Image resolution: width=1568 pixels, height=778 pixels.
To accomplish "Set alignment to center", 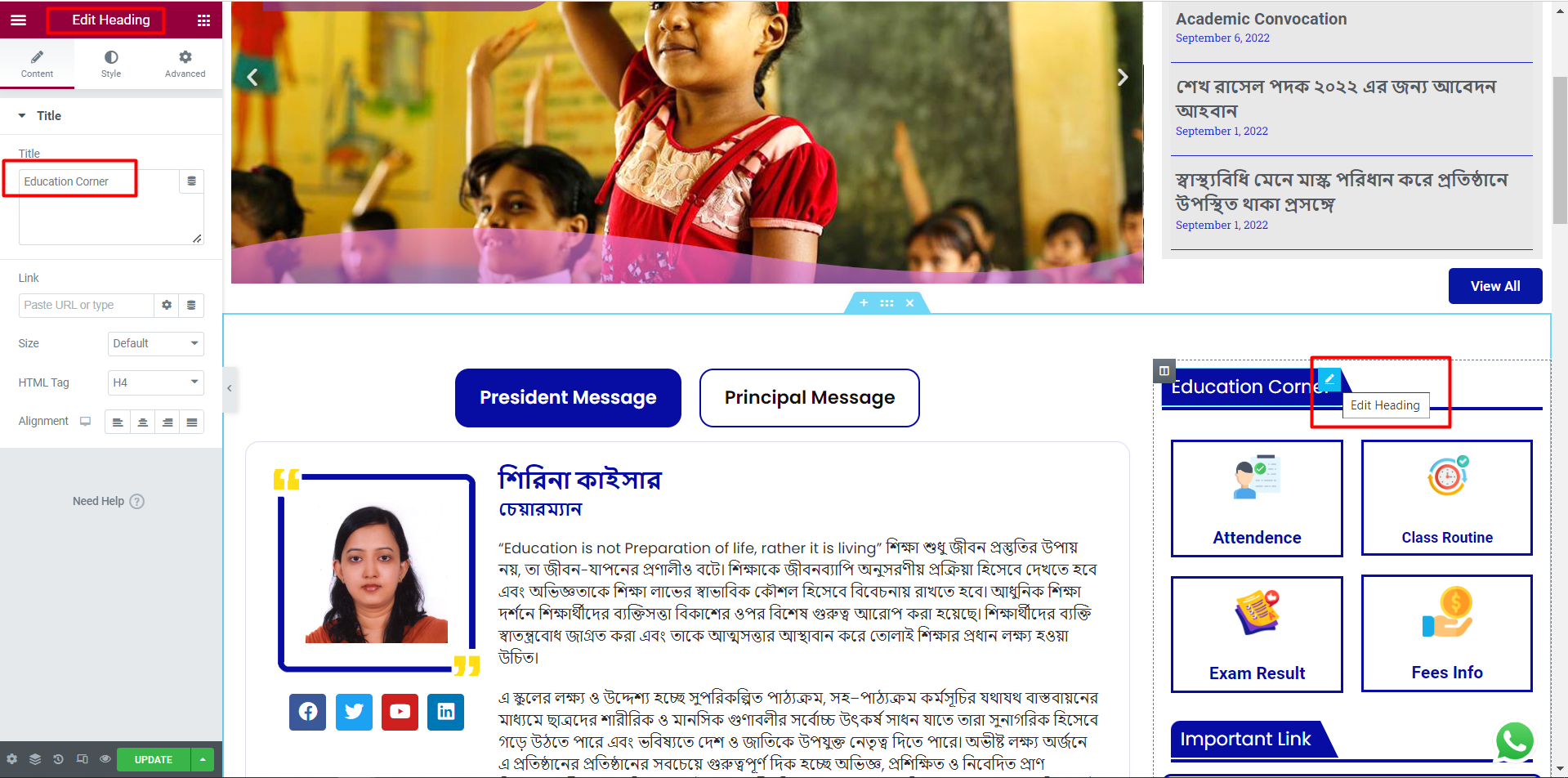I will (x=143, y=422).
